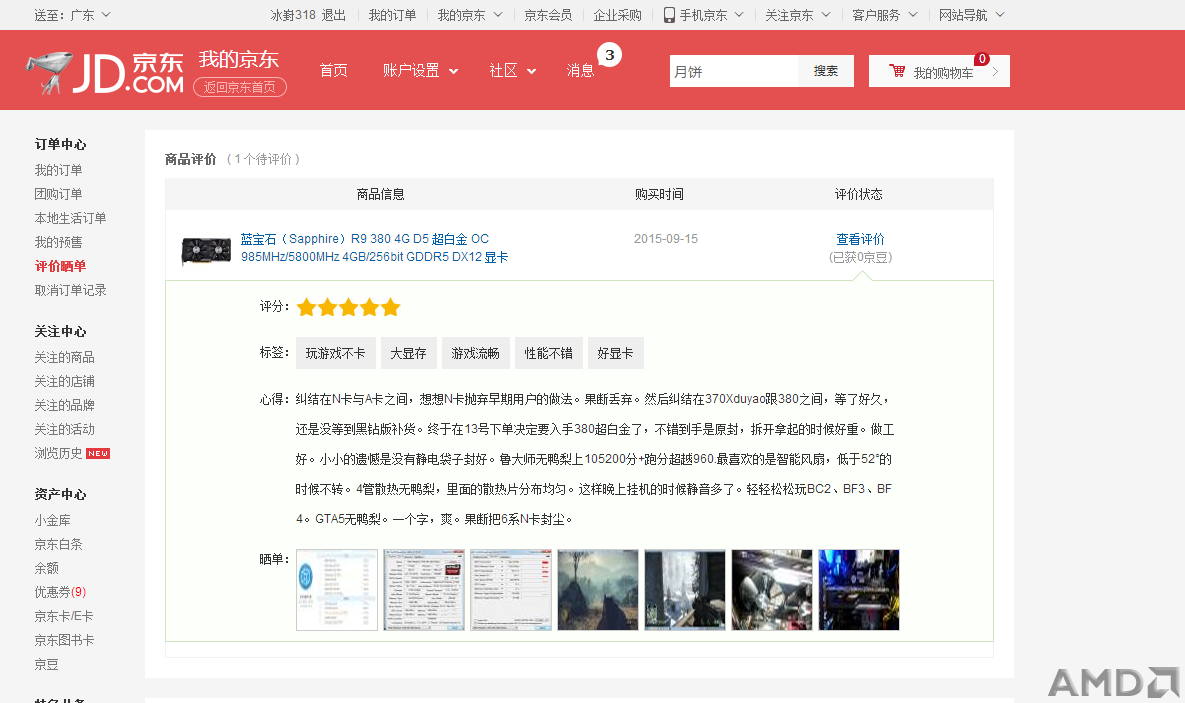Open 京东白条 in the sidebar

pos(58,544)
